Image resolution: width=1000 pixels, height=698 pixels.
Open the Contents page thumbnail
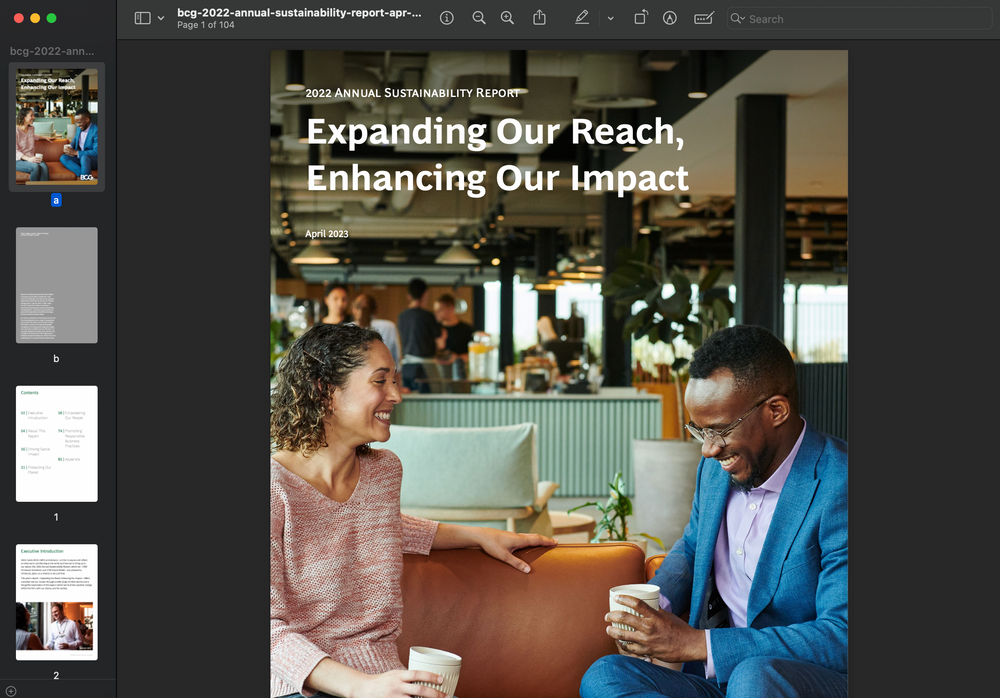point(57,443)
